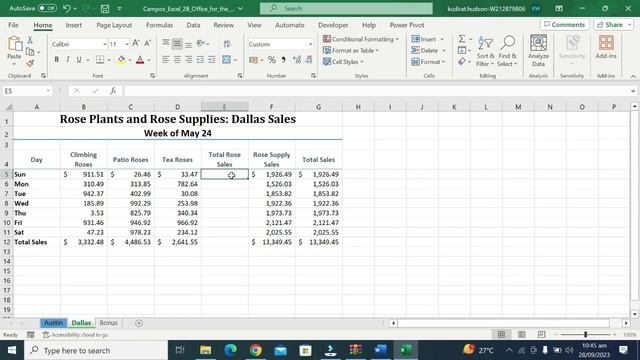Image resolution: width=640 pixels, height=360 pixels.
Task: Click Delete cells button
Action: [425, 50]
